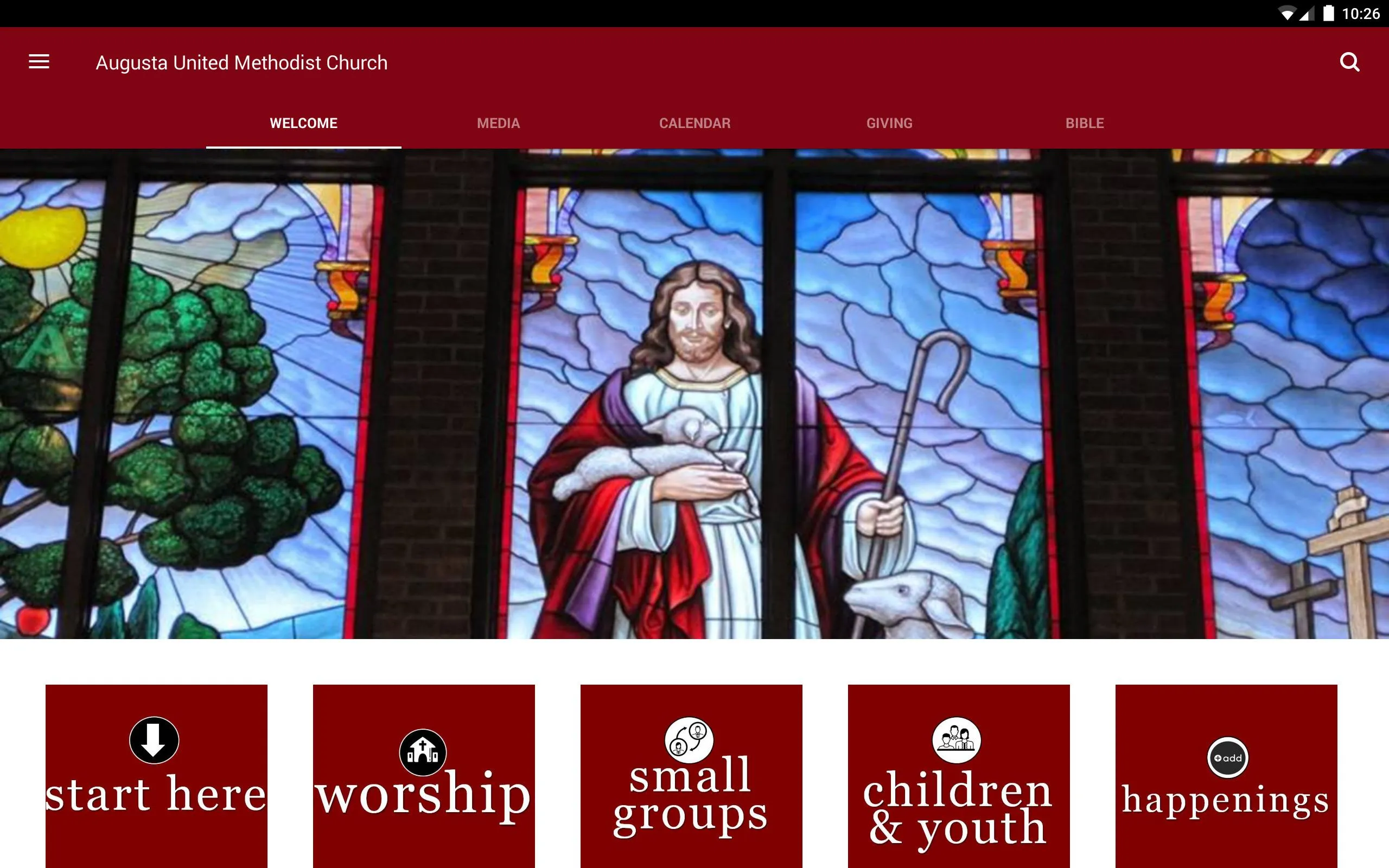Expand the navigation hamburger menu
This screenshot has width=1389, height=868.
pyautogui.click(x=39, y=62)
